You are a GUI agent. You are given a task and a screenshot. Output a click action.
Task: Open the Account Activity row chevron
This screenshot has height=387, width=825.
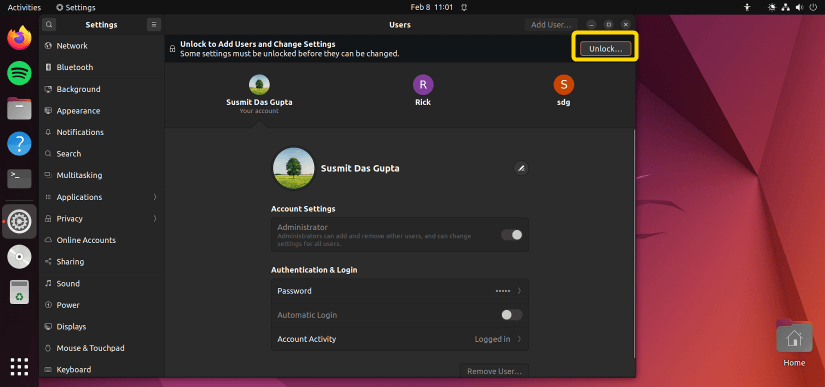519,339
